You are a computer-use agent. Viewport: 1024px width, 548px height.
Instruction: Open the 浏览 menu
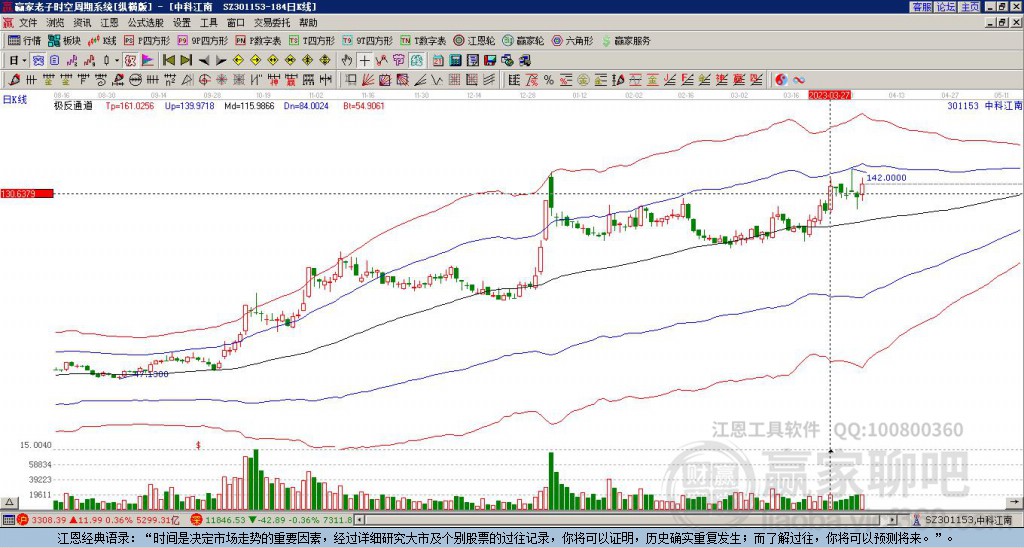point(56,23)
